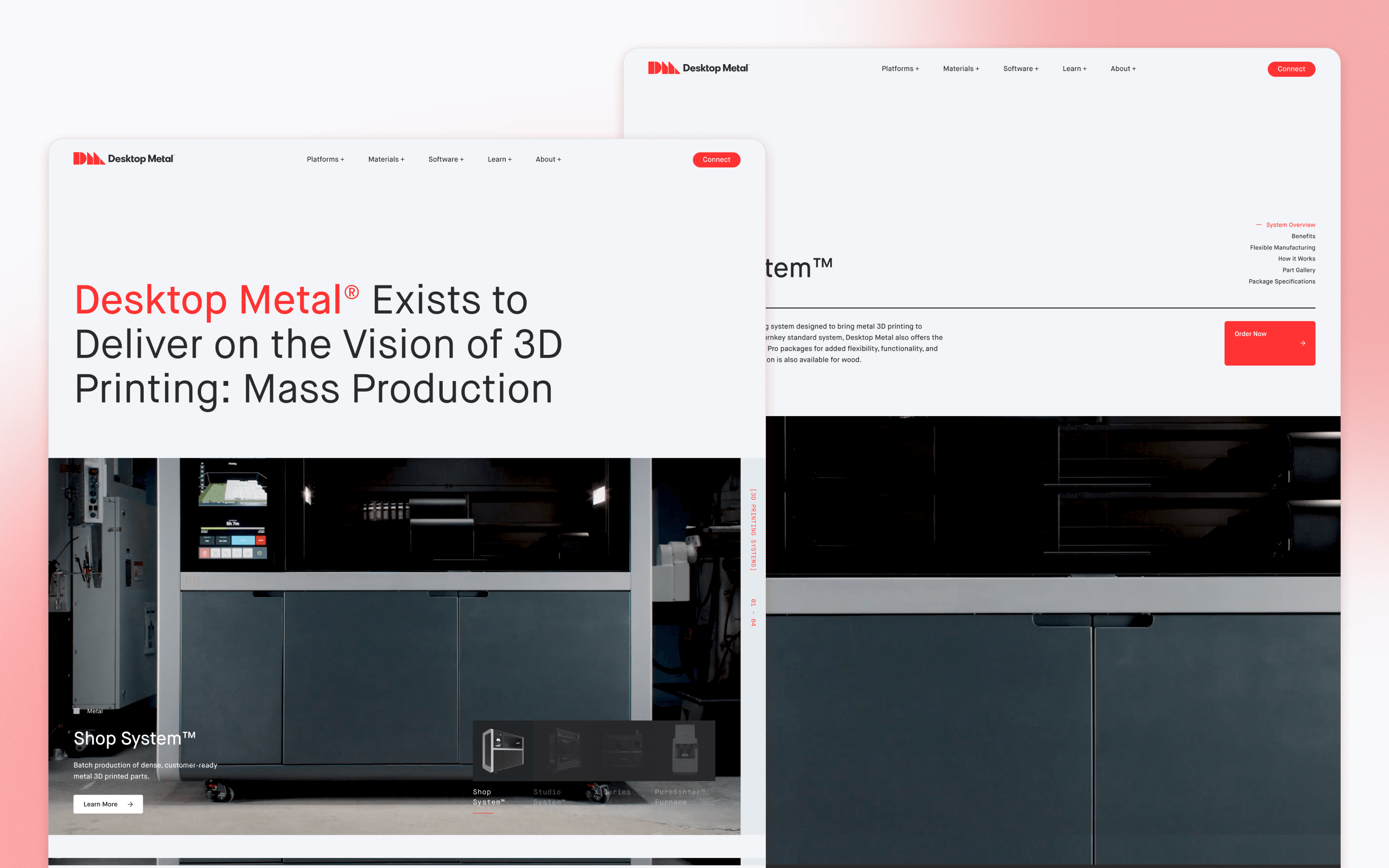Expand Platforms menu in front window

(326, 160)
